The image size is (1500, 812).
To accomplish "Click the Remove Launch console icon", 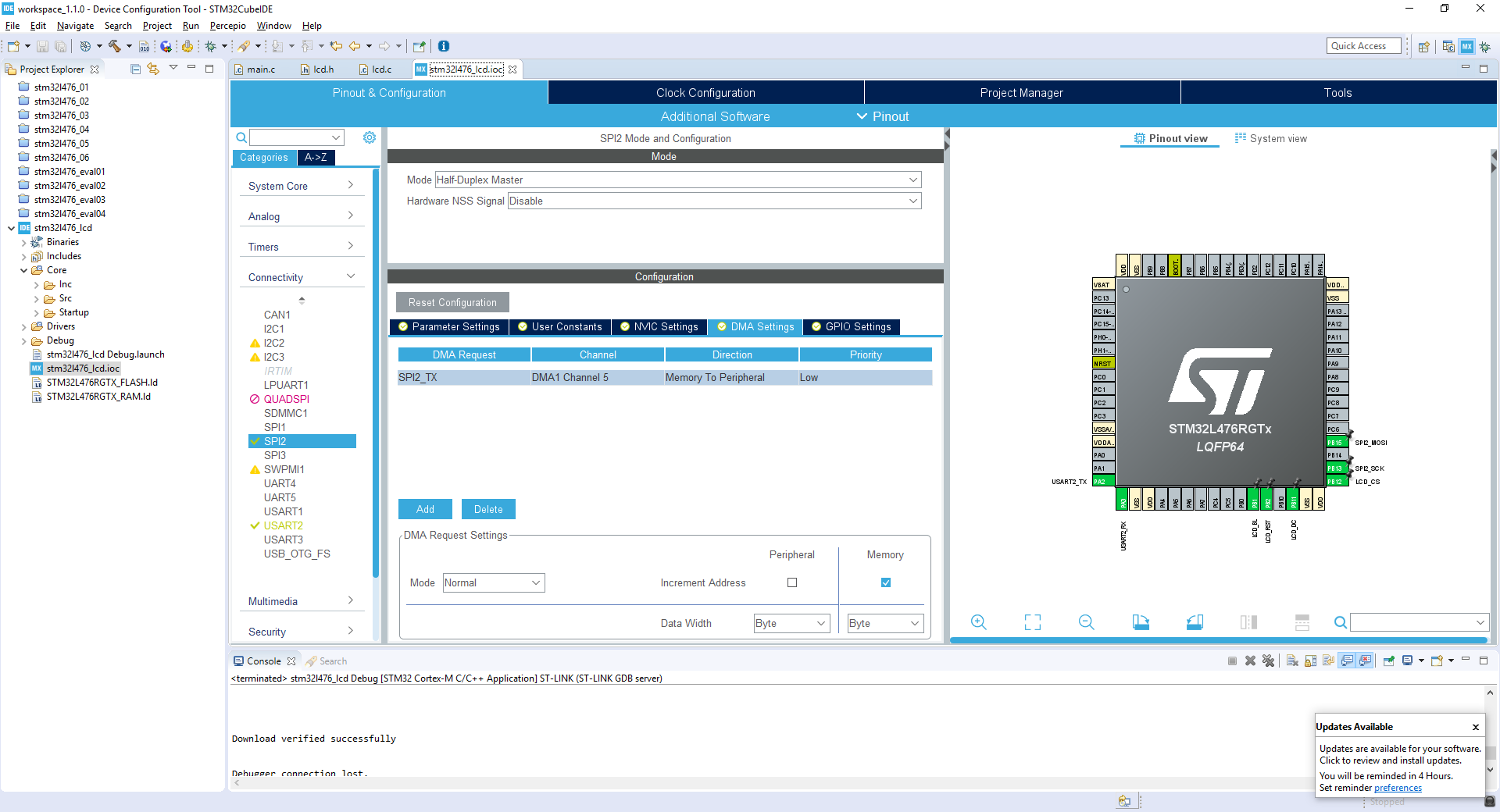I will (x=1250, y=661).
